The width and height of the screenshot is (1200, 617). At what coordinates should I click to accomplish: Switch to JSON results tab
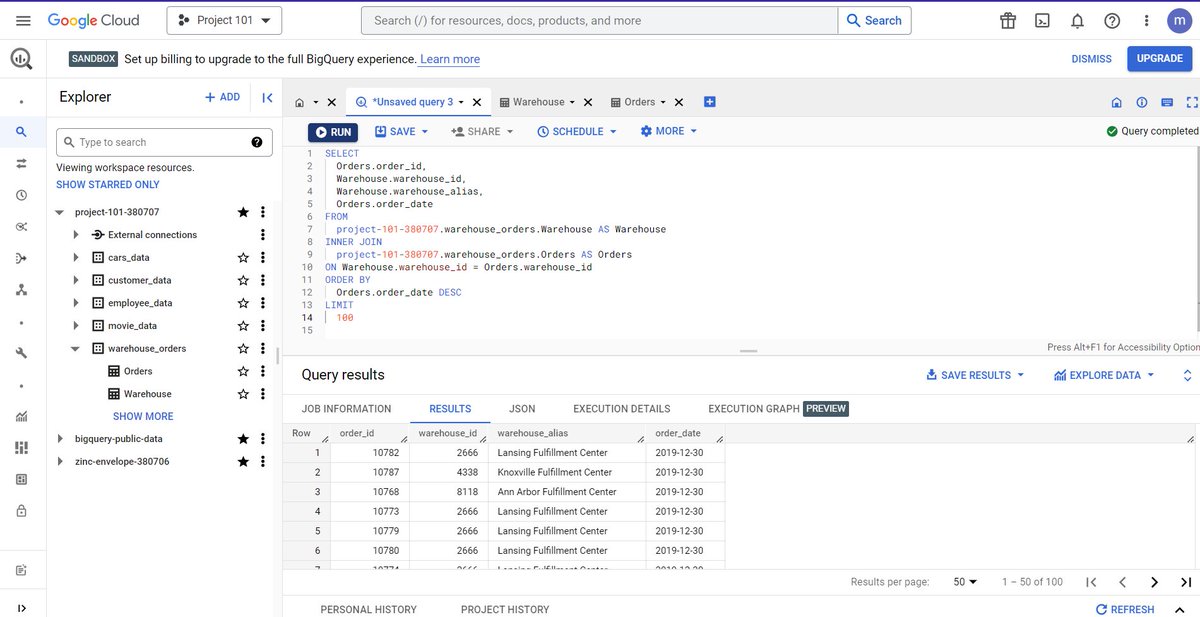522,409
